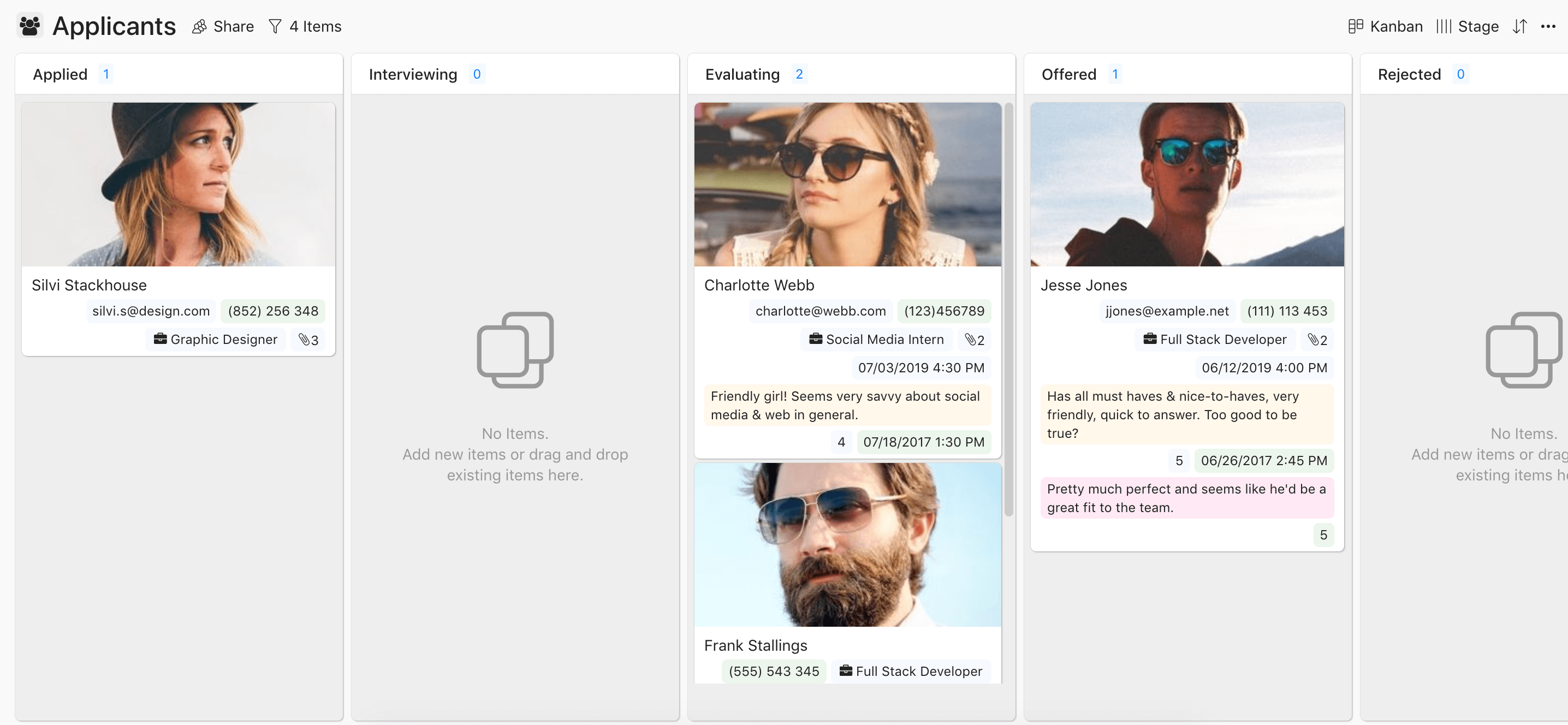Open Silvi Stackhouse's photo thumbnail

[179, 184]
